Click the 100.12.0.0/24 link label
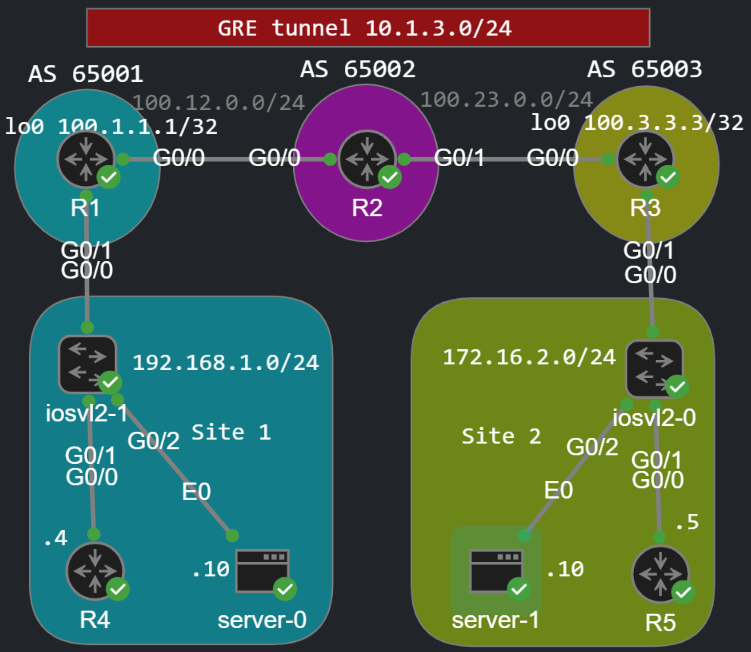 218,103
